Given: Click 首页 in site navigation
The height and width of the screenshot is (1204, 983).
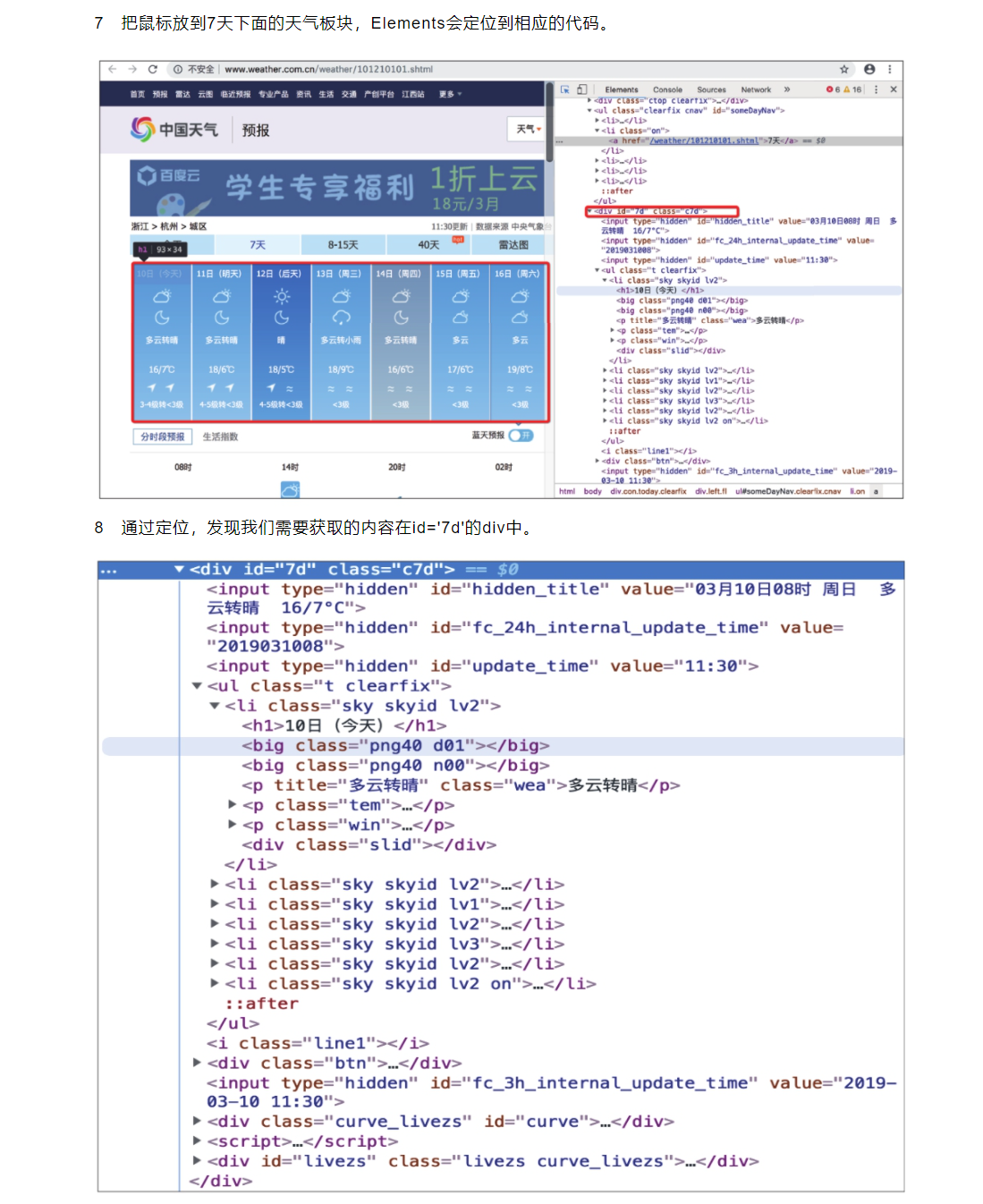Looking at the screenshot, I should click(x=137, y=94).
